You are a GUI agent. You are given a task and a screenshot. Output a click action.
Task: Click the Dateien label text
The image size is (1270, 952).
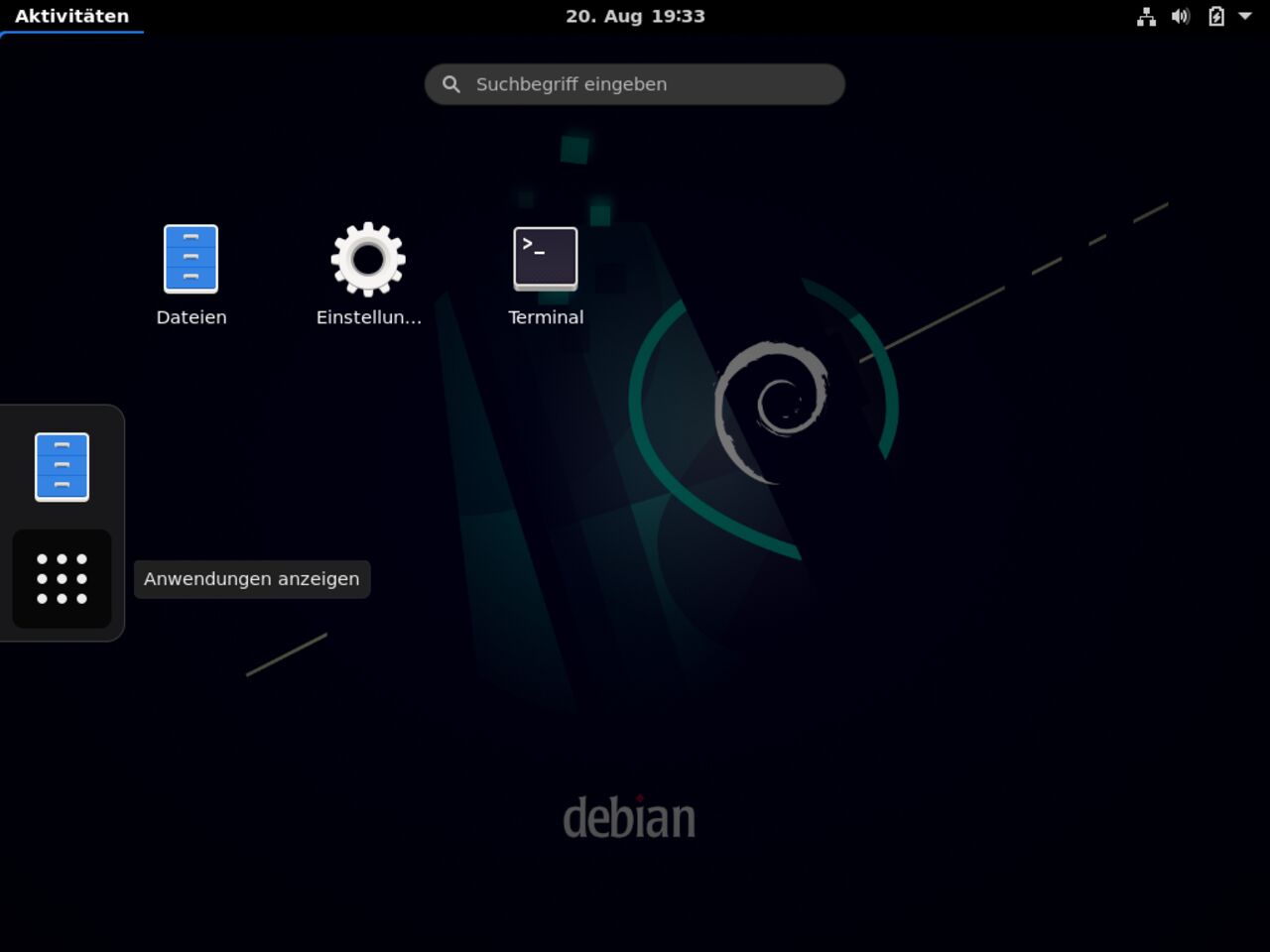click(x=191, y=317)
